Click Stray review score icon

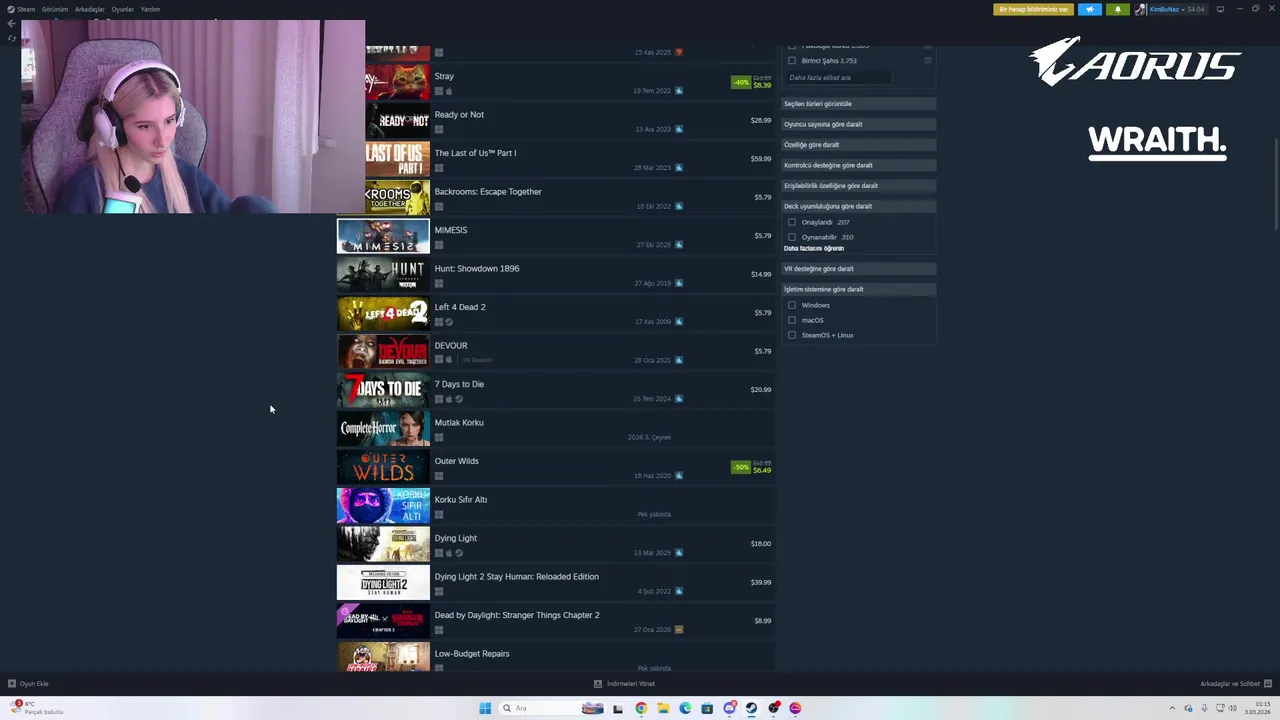click(679, 91)
